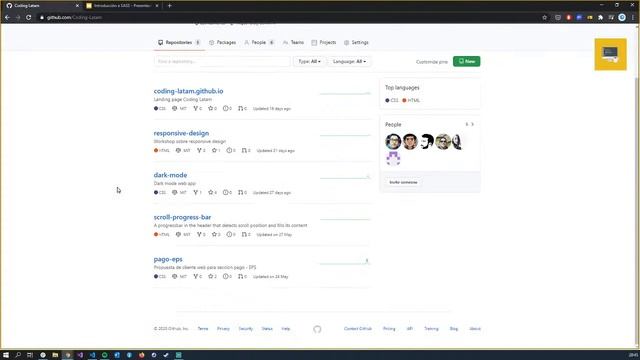640x360 pixels.
Task: Switch to the Introducción a SASS browser tab
Action: 122,6
